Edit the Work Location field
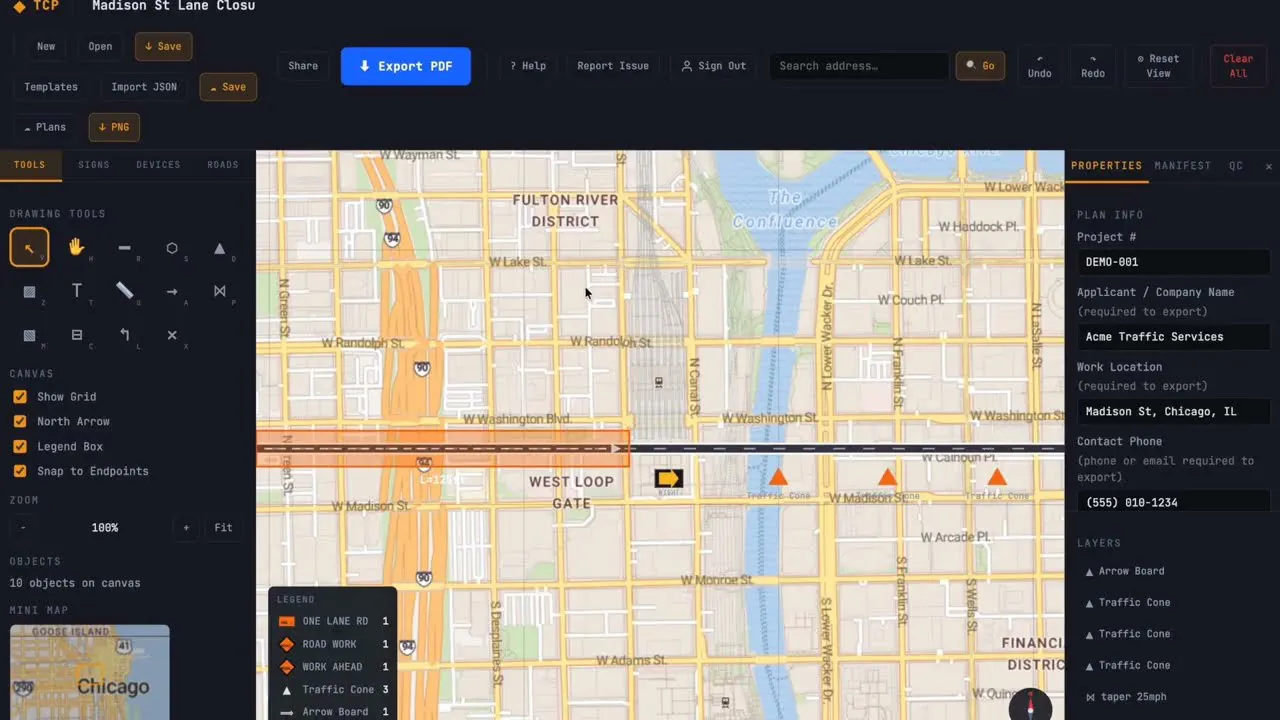 coord(1173,411)
